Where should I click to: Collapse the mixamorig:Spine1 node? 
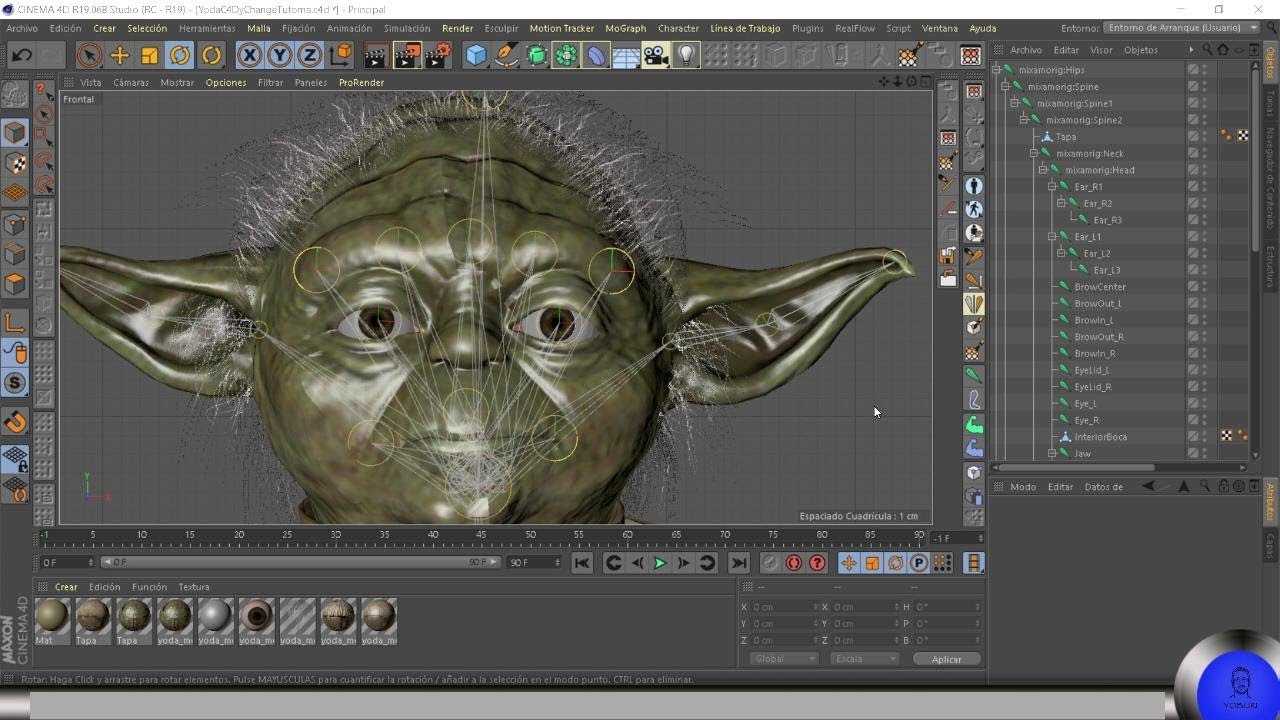1015,103
